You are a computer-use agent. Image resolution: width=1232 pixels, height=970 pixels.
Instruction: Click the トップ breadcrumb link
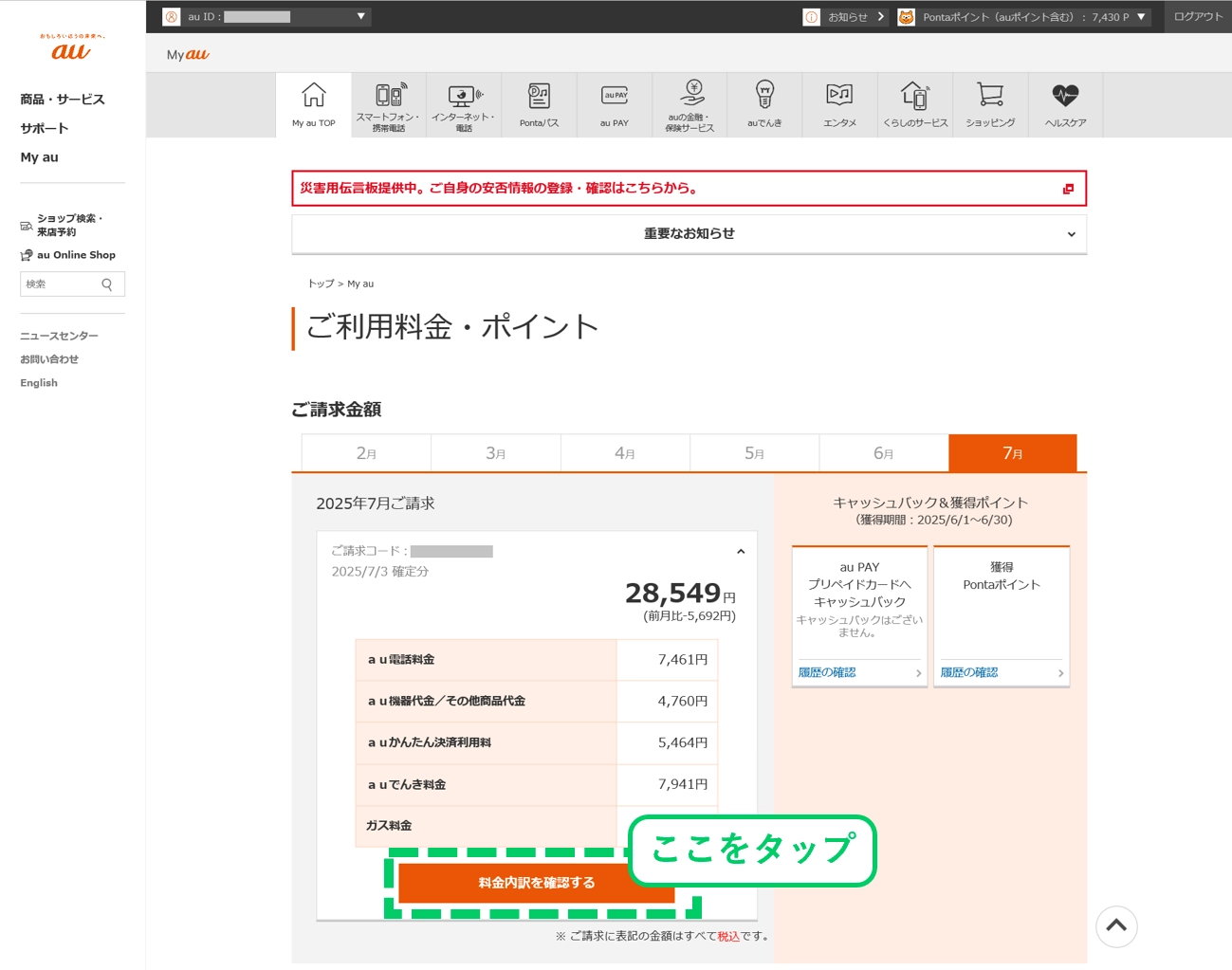(321, 284)
